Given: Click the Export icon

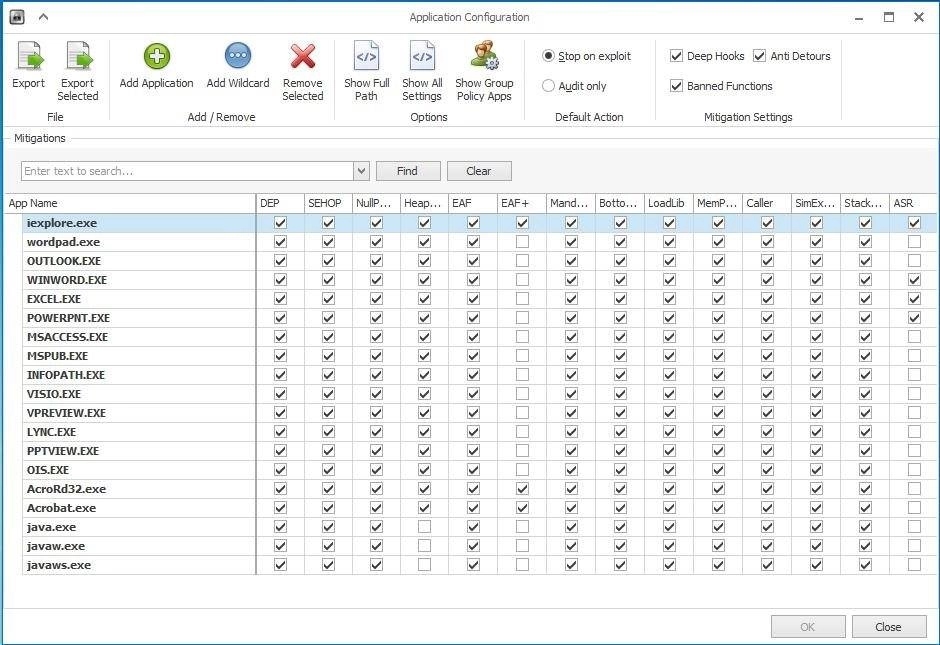Looking at the screenshot, I should [x=29, y=56].
